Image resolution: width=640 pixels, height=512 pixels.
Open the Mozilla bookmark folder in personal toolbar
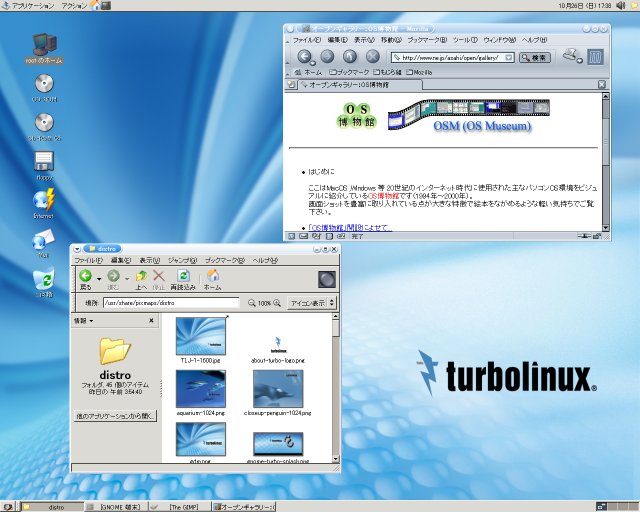pos(419,72)
